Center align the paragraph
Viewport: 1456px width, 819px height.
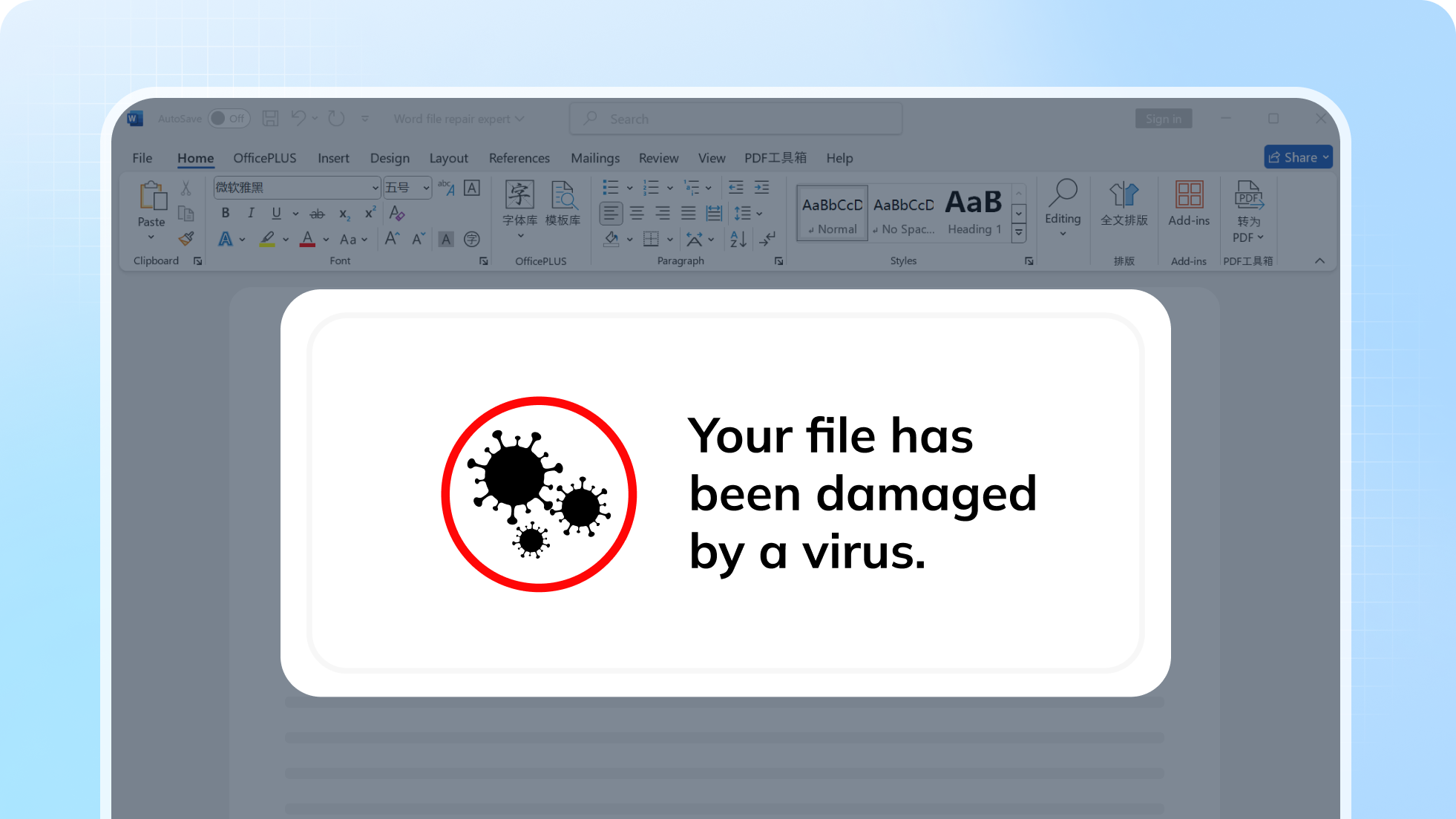coord(637,214)
